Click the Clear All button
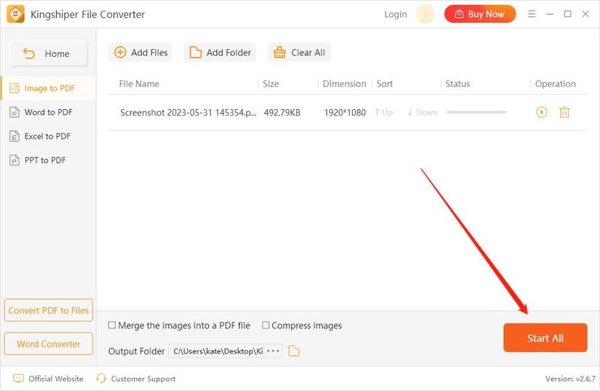This screenshot has height=391, width=600. 299,52
